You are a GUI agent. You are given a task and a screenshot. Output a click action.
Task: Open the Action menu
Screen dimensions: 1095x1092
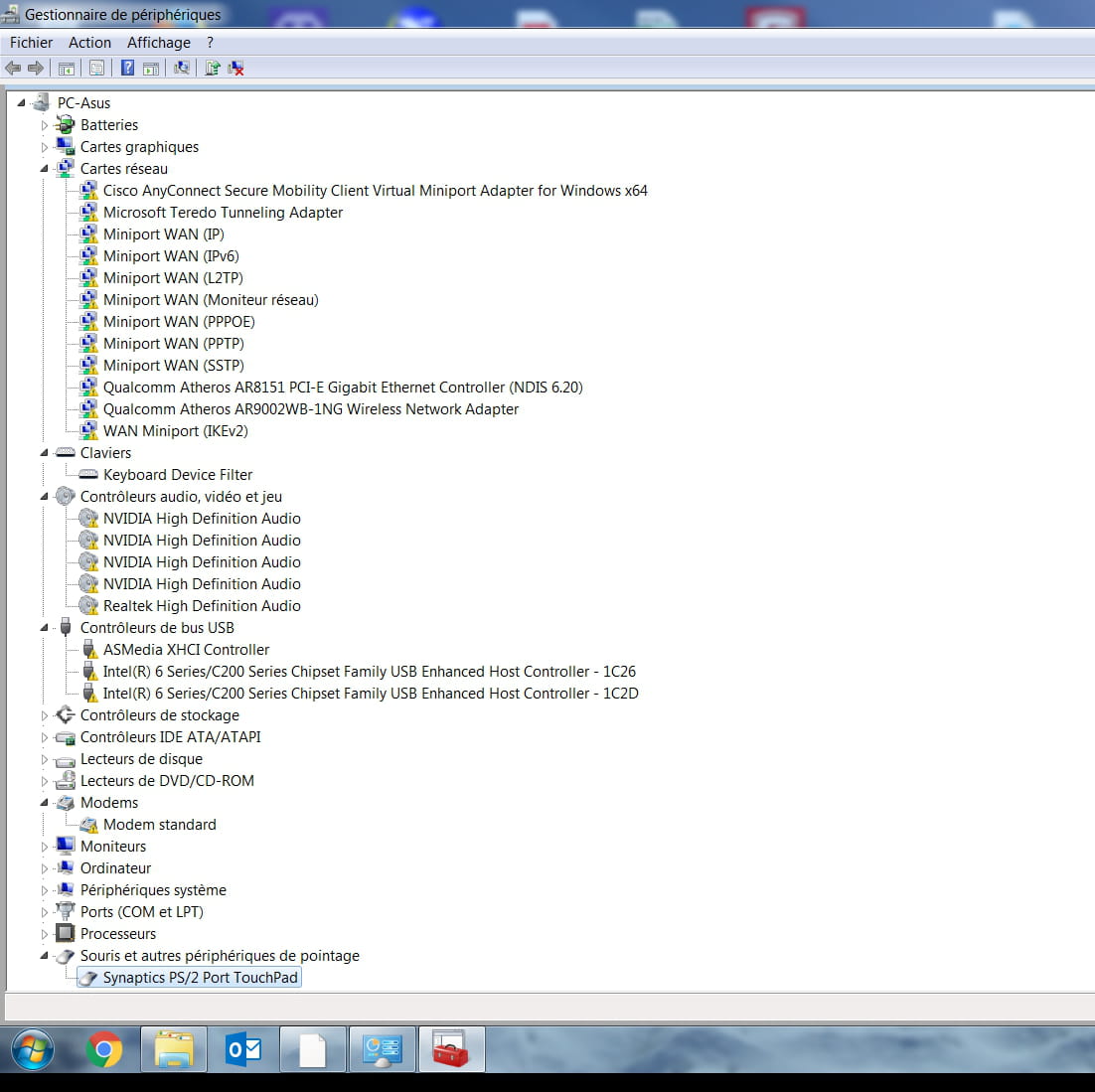[x=89, y=43]
